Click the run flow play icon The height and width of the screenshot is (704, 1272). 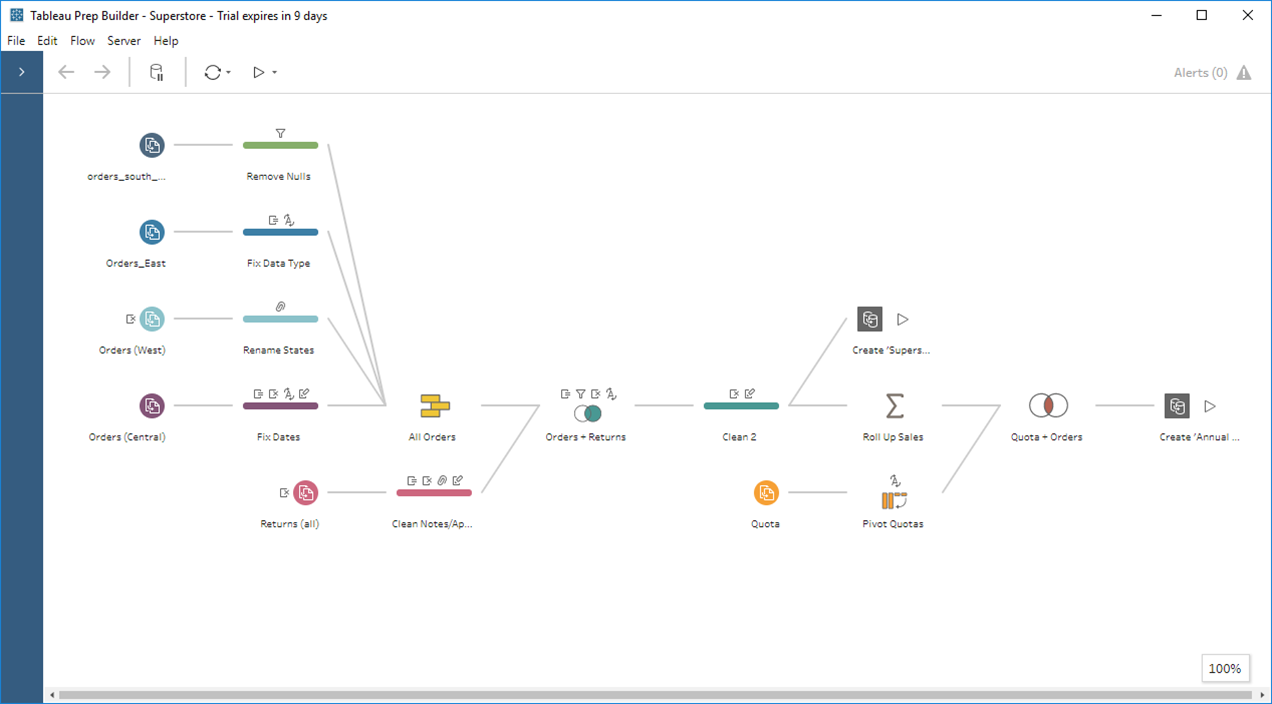[x=258, y=72]
